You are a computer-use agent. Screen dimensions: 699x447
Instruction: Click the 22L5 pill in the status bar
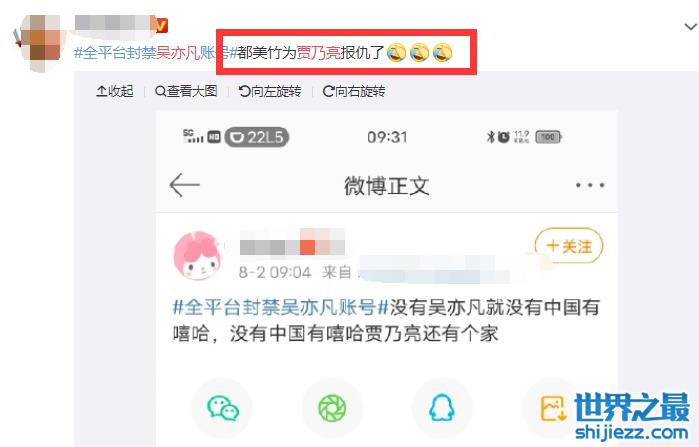click(257, 137)
